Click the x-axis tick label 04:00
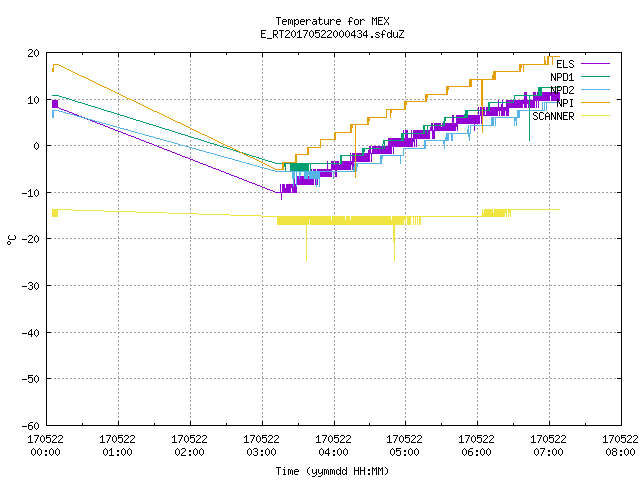Viewport: 640px width, 480px height. pos(333,452)
